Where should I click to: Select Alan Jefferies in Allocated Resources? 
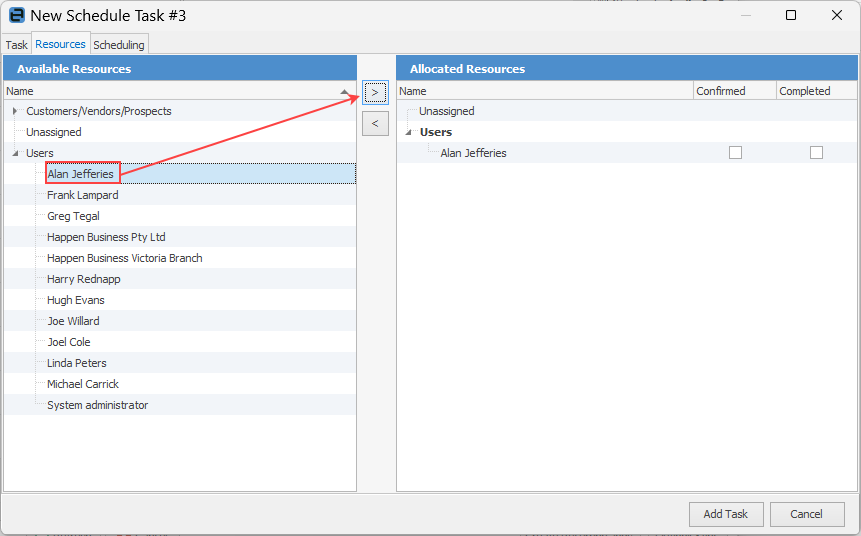pos(473,153)
